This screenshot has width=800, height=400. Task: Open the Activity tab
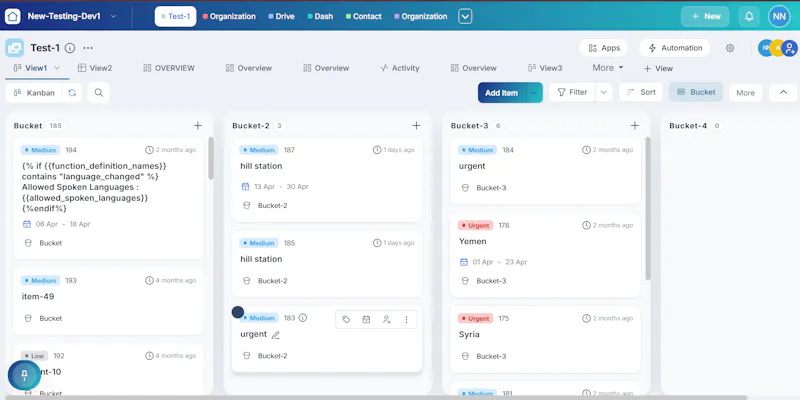(x=399, y=68)
